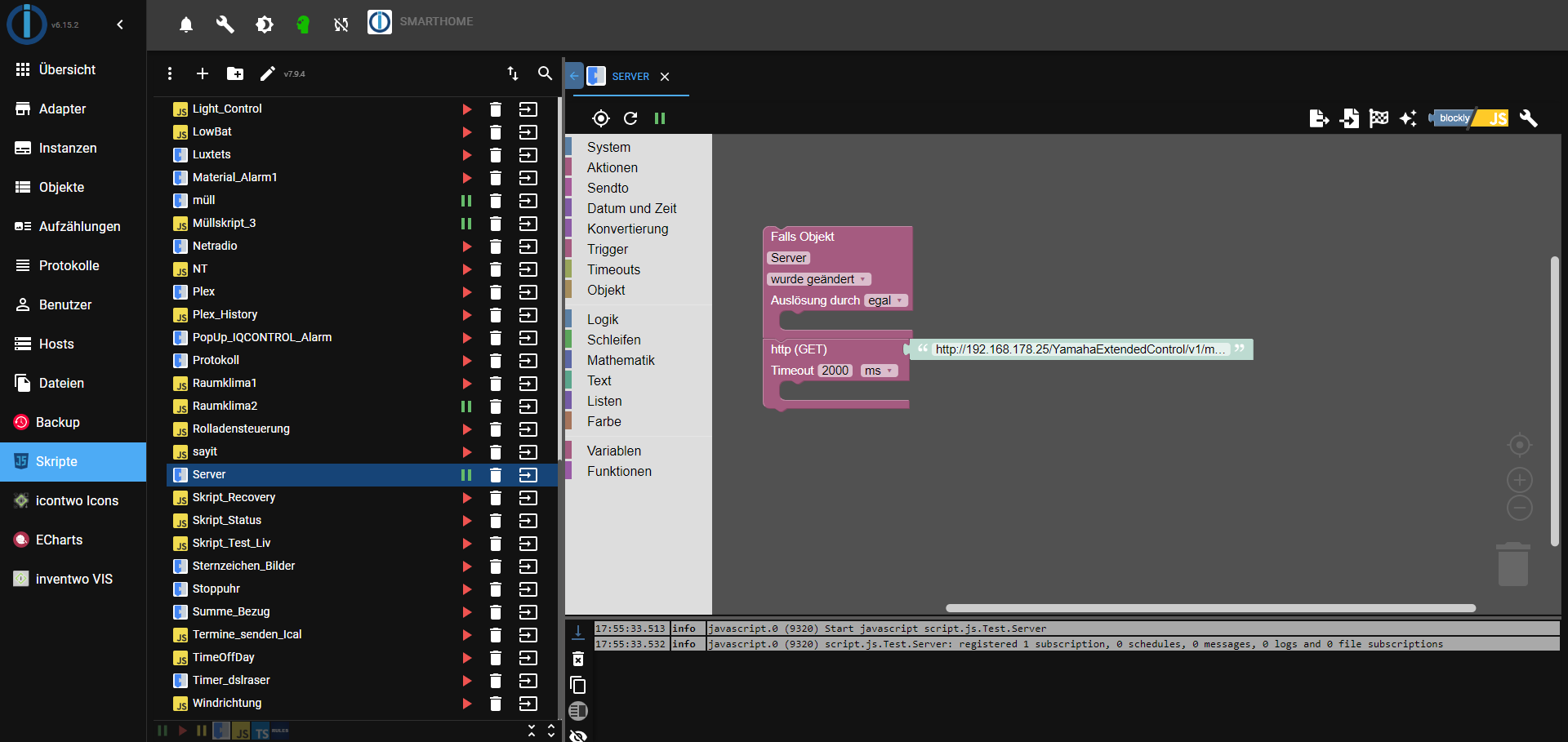Collapse the left sidebar menu

click(120, 24)
